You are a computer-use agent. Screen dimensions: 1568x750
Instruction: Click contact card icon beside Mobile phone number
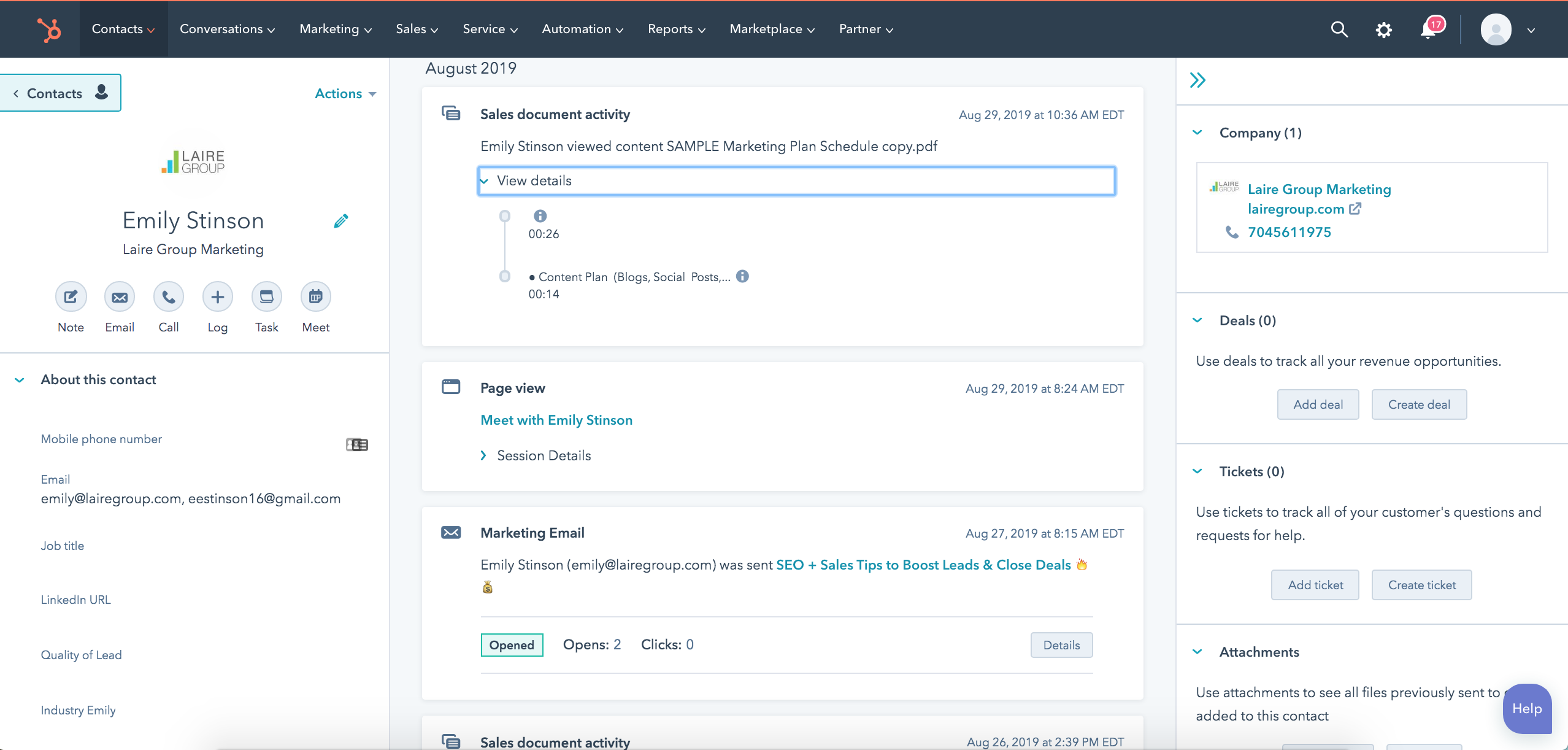357,444
